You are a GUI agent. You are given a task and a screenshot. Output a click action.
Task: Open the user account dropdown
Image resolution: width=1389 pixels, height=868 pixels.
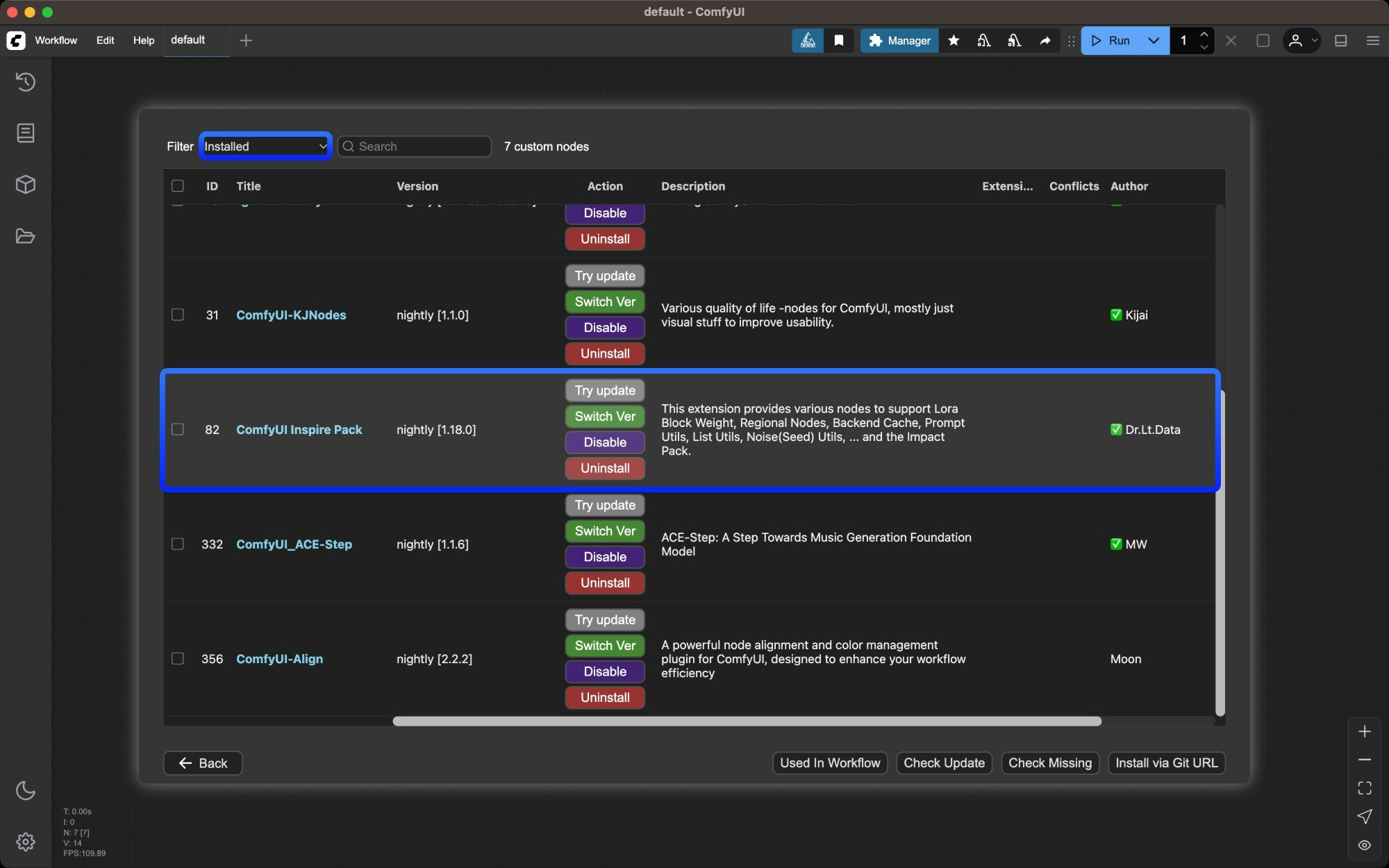pos(1302,40)
